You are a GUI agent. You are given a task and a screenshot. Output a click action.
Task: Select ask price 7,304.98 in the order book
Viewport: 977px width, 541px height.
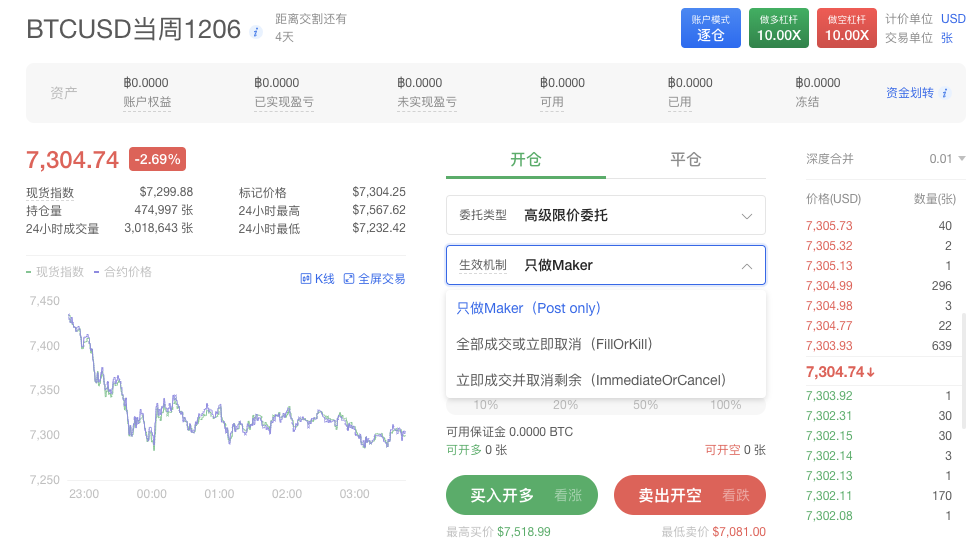[829, 305]
